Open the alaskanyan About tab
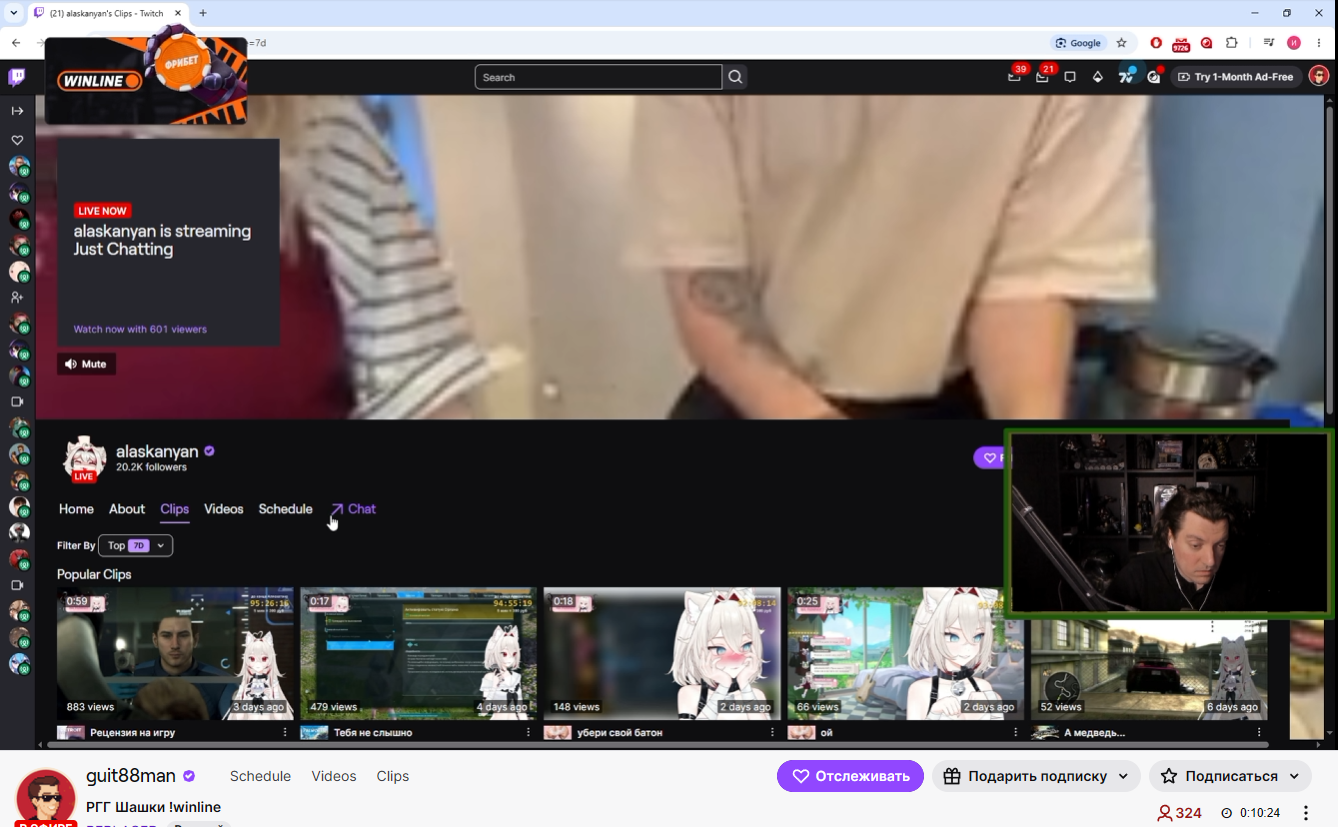Image resolution: width=1338 pixels, height=827 pixels. click(127, 509)
